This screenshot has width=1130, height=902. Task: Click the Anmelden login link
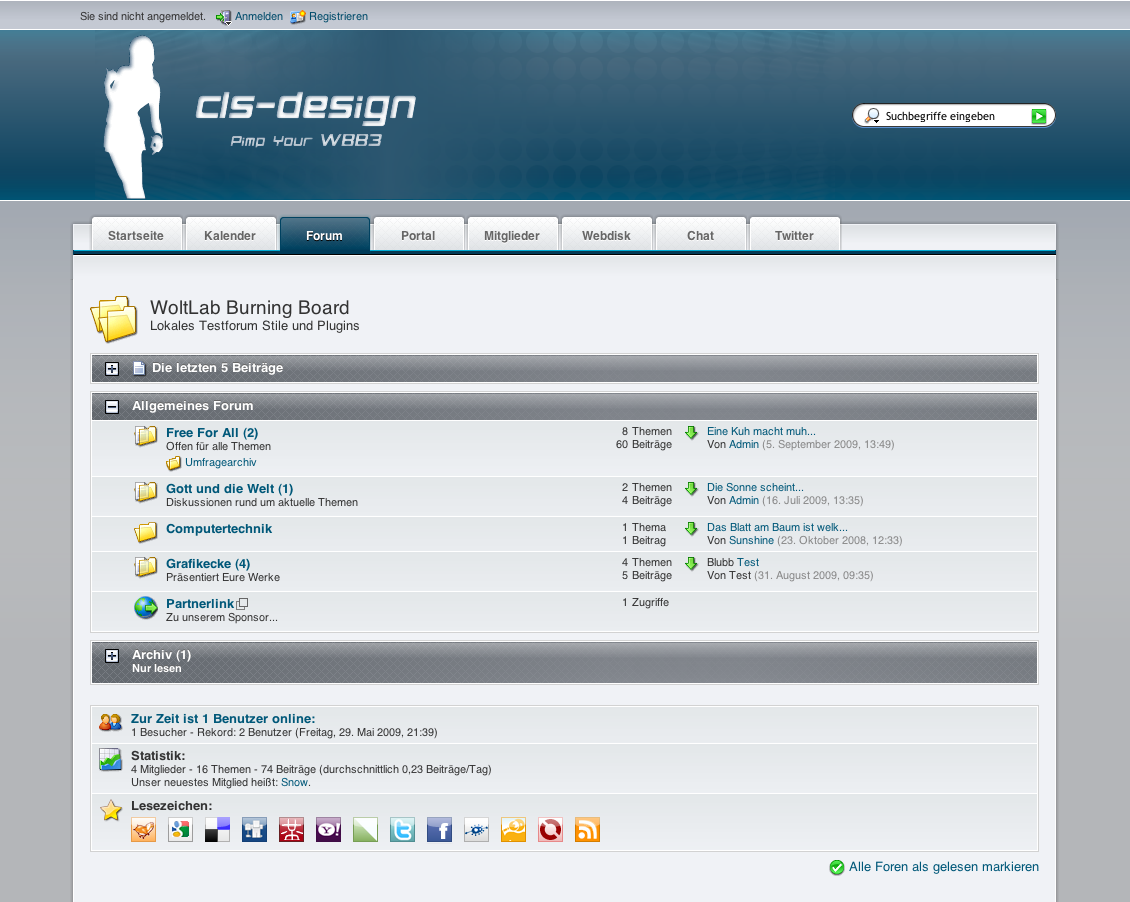pyautogui.click(x=258, y=16)
